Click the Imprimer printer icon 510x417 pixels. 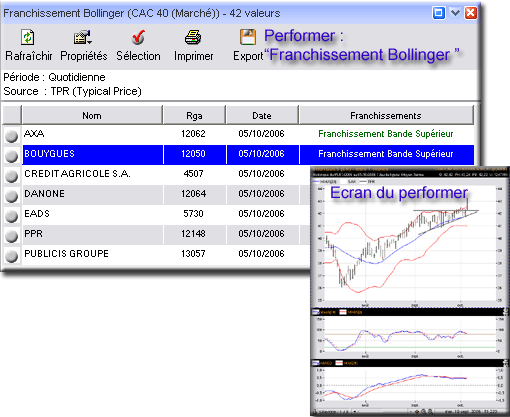(193, 37)
